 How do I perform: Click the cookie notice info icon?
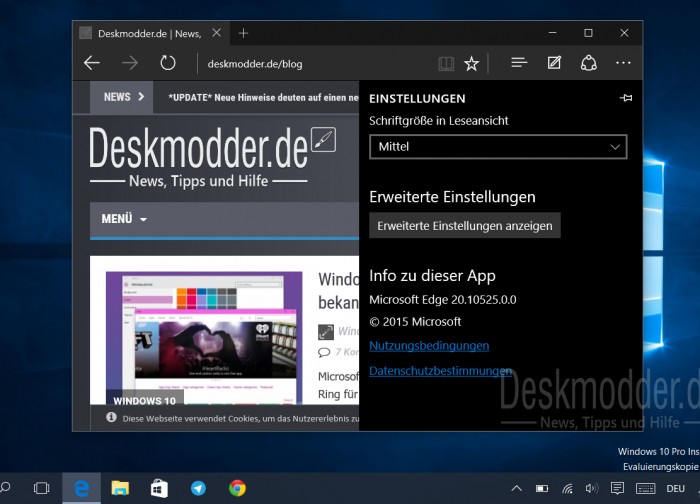tap(111, 417)
